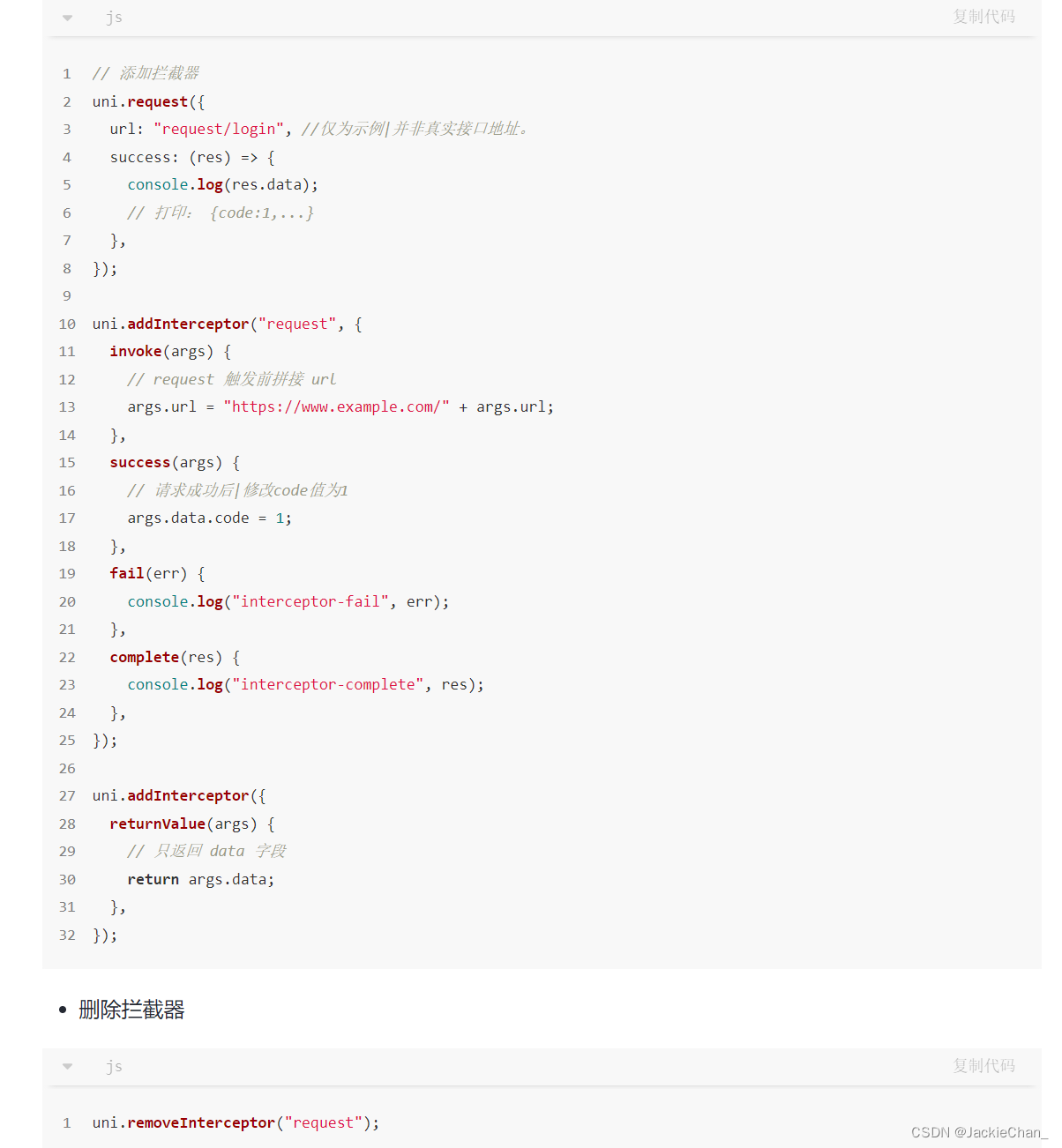Click the 添加拦截器 comment on line 1
The height and width of the screenshot is (1148, 1062).
(x=146, y=73)
